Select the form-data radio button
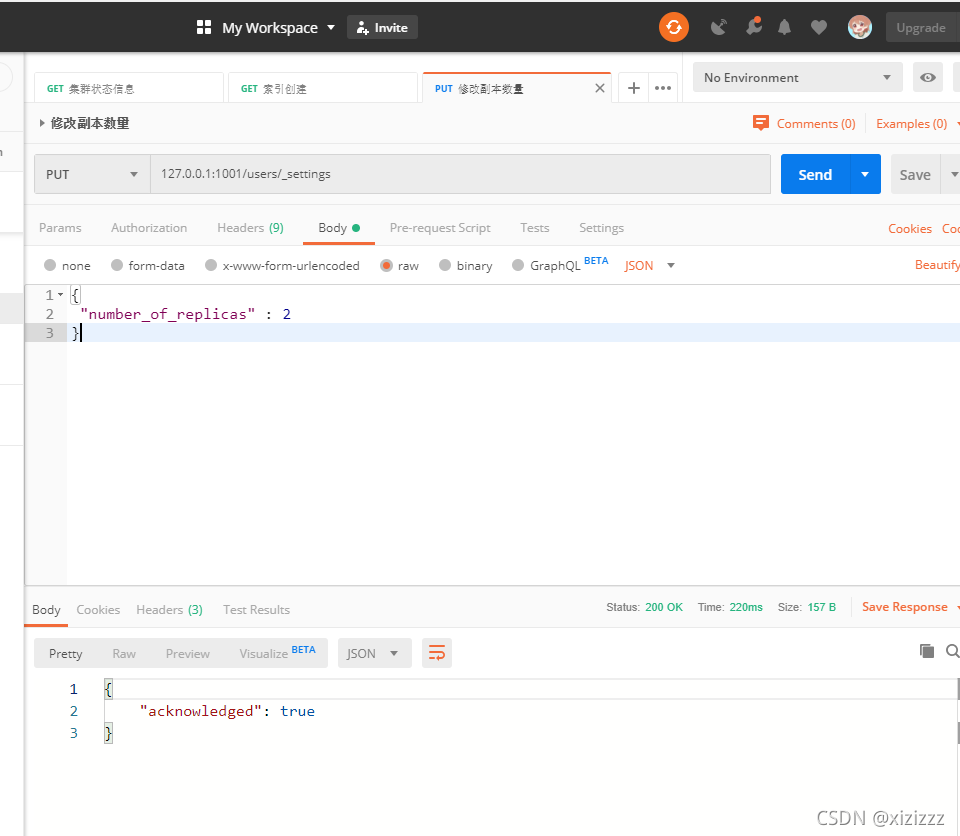The height and width of the screenshot is (836, 960). click(117, 265)
